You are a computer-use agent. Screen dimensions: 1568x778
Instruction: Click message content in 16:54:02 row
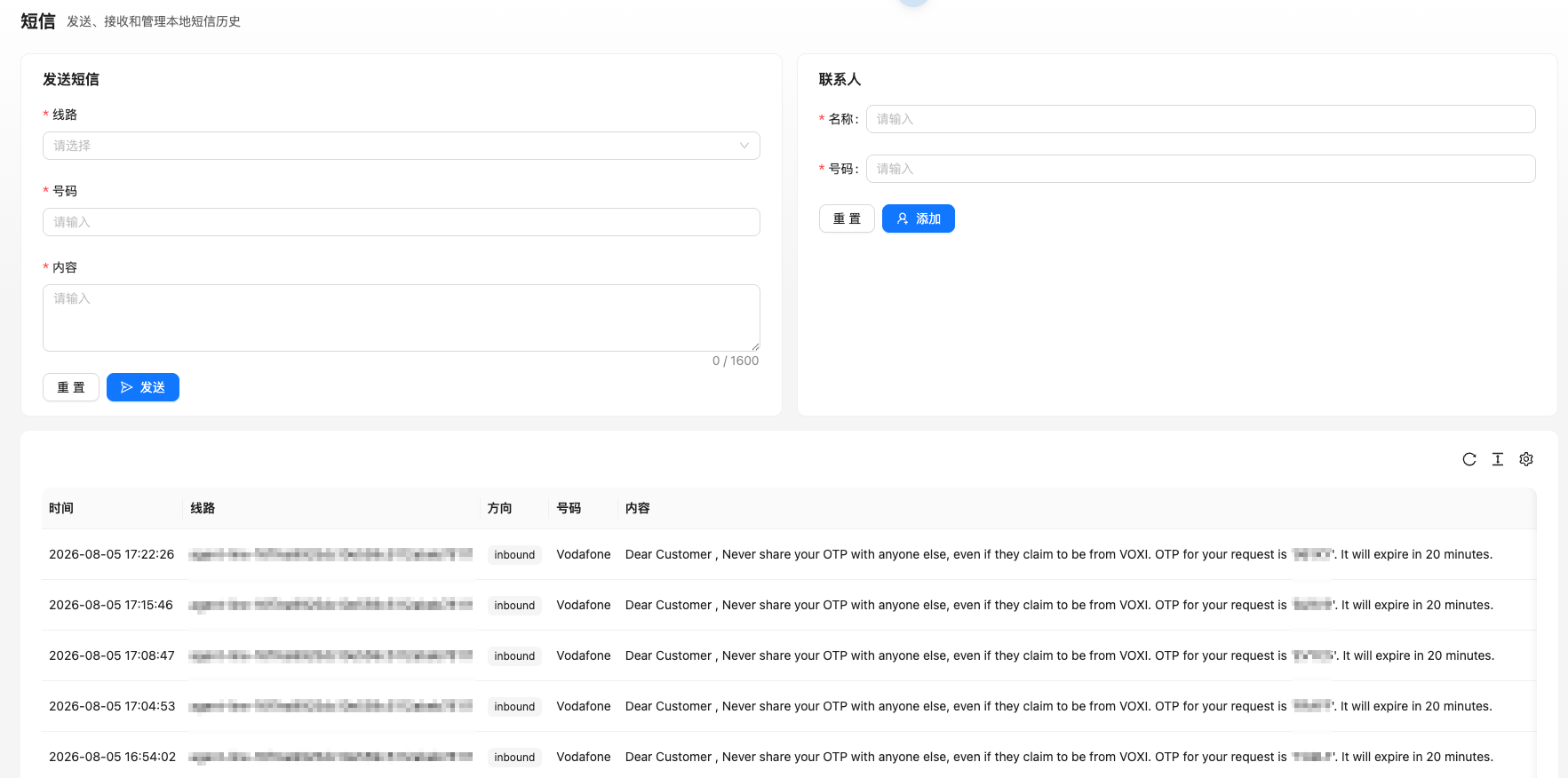click(x=1059, y=757)
